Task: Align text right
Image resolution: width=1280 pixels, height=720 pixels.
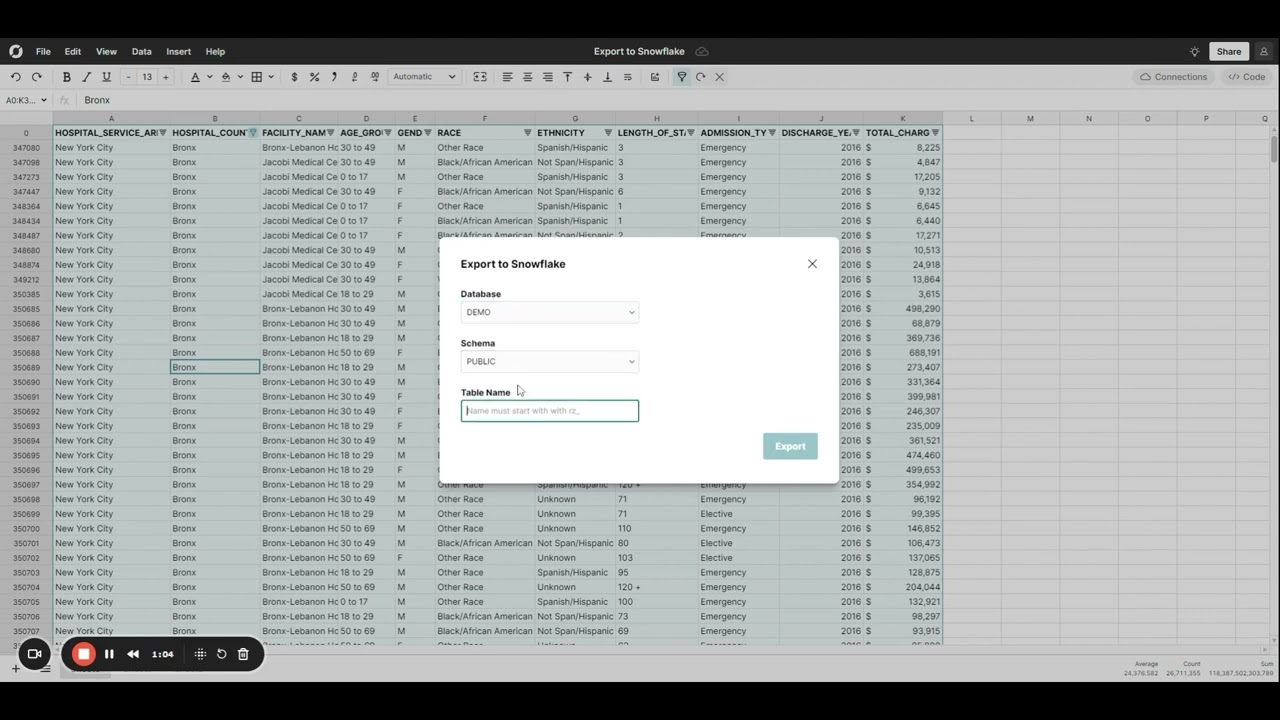Action: pos(547,77)
